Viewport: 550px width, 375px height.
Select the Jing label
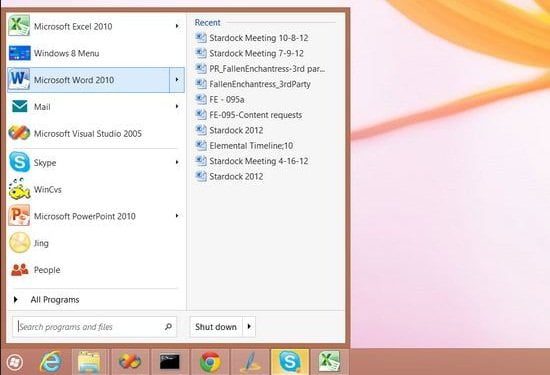pos(41,243)
